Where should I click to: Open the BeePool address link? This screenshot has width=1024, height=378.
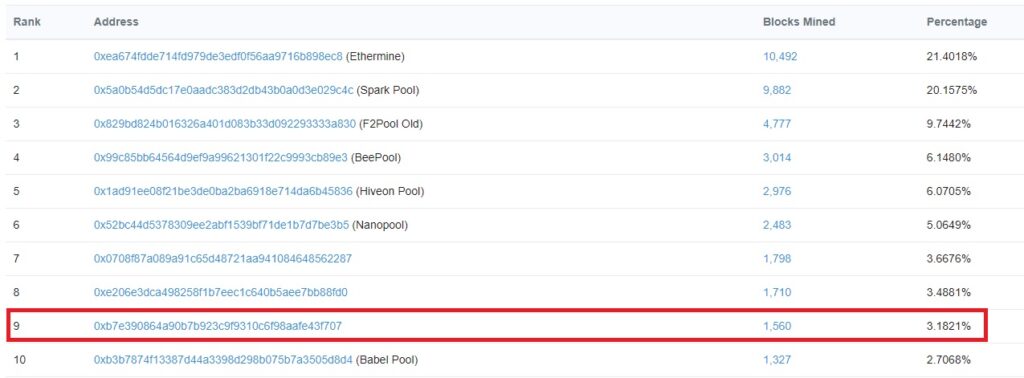coord(221,158)
